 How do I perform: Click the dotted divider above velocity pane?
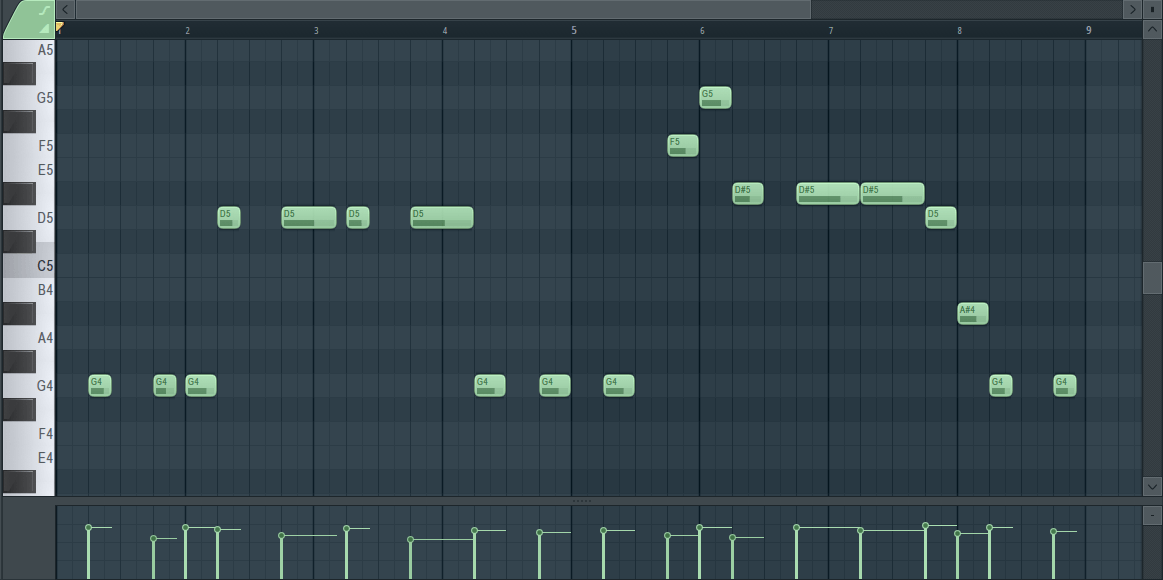[x=582, y=500]
